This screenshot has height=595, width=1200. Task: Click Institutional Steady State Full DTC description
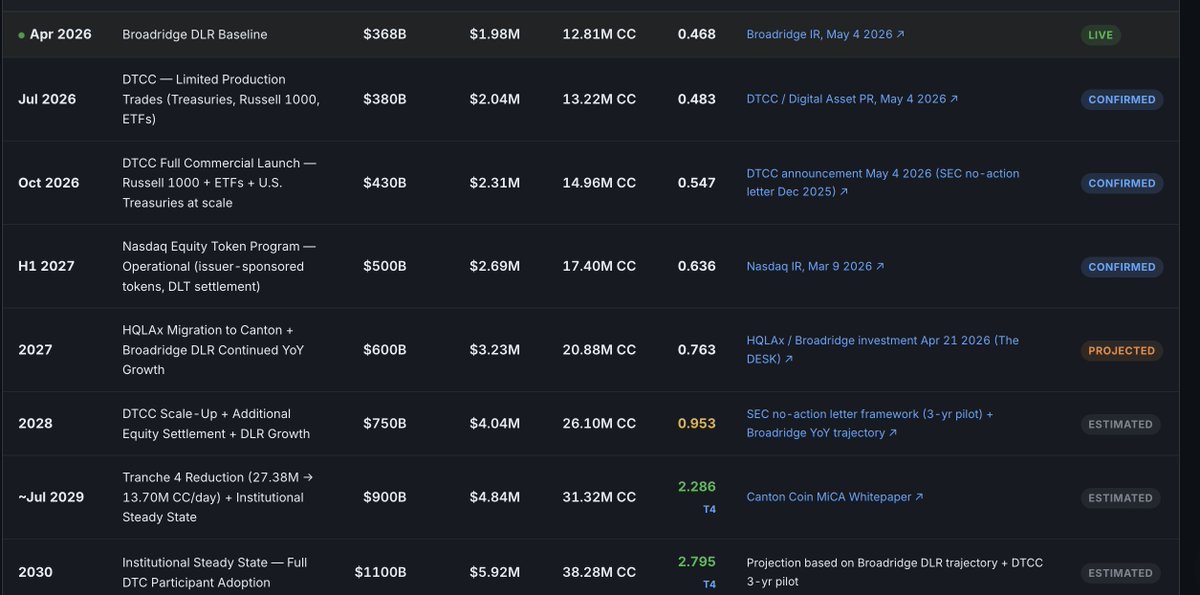click(x=215, y=572)
